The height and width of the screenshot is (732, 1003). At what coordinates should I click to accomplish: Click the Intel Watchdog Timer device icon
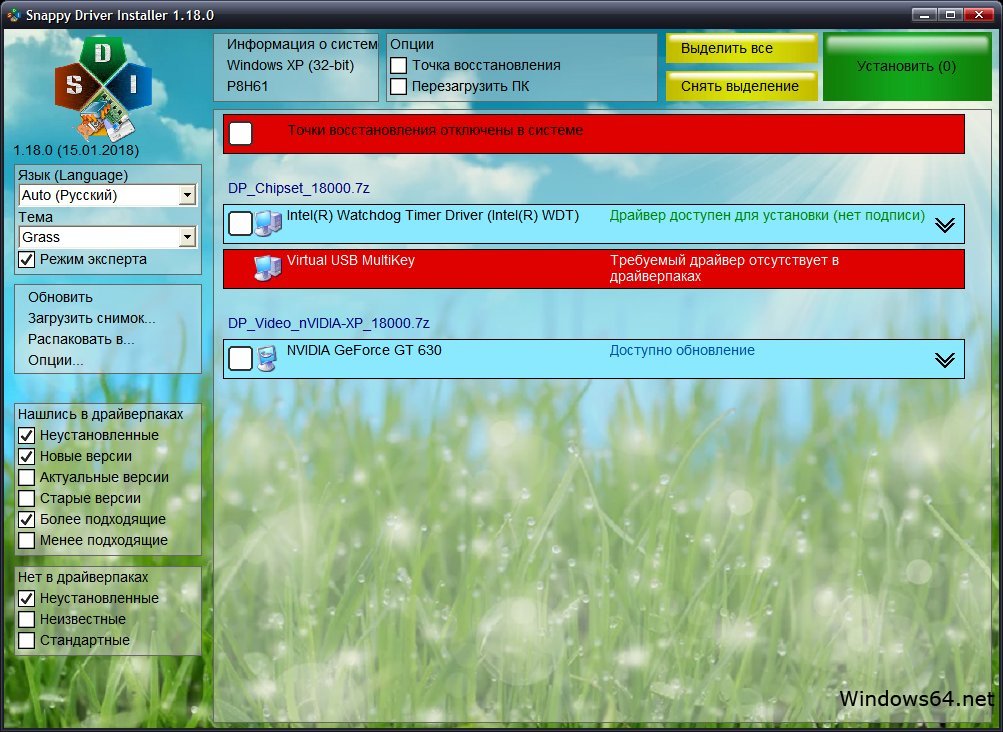[268, 223]
